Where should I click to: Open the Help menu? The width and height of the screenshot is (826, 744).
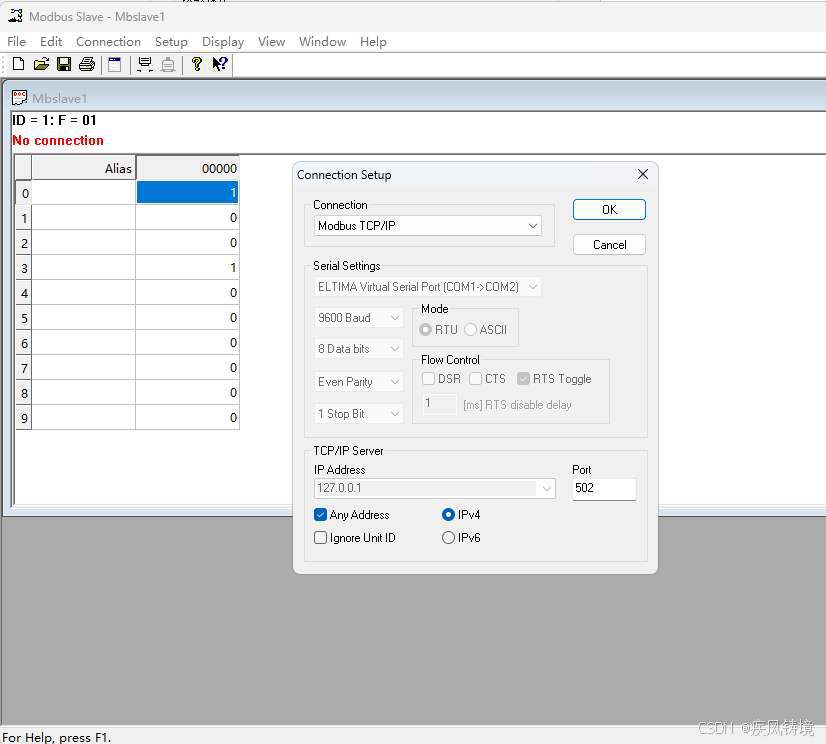[373, 42]
